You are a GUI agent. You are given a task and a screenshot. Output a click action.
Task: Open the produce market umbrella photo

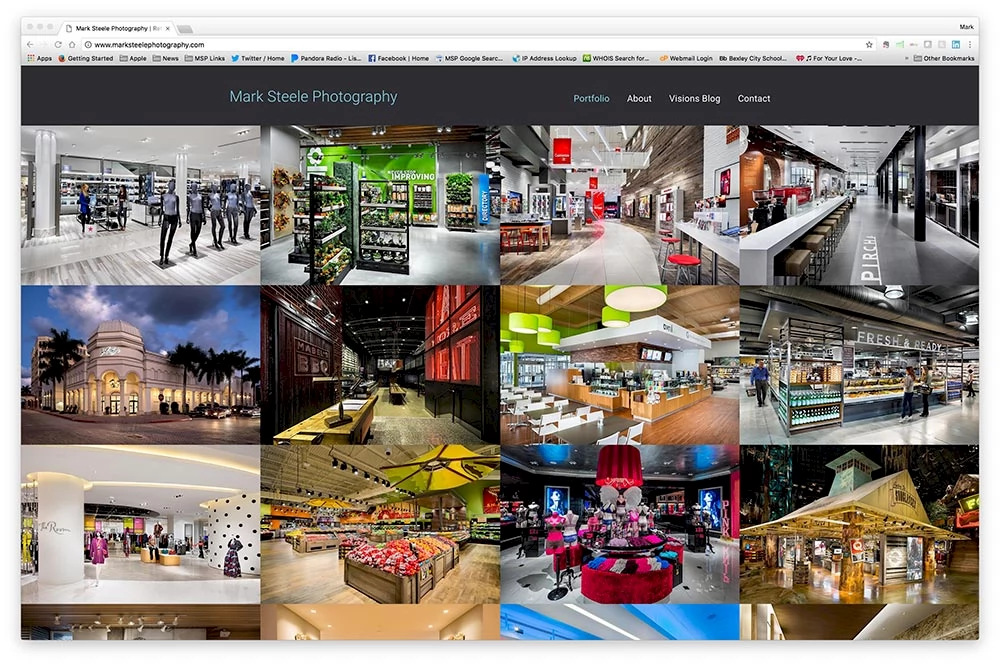click(380, 524)
